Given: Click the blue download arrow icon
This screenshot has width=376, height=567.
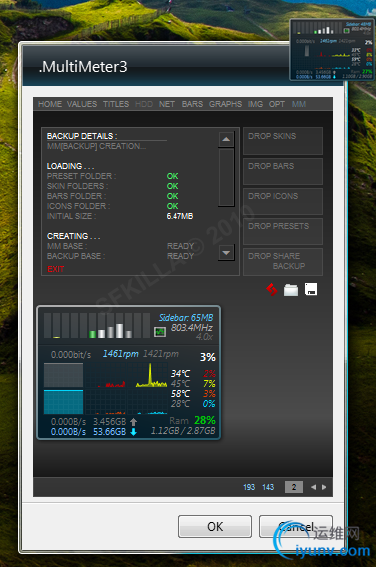Looking at the screenshot, I should 133,432.
